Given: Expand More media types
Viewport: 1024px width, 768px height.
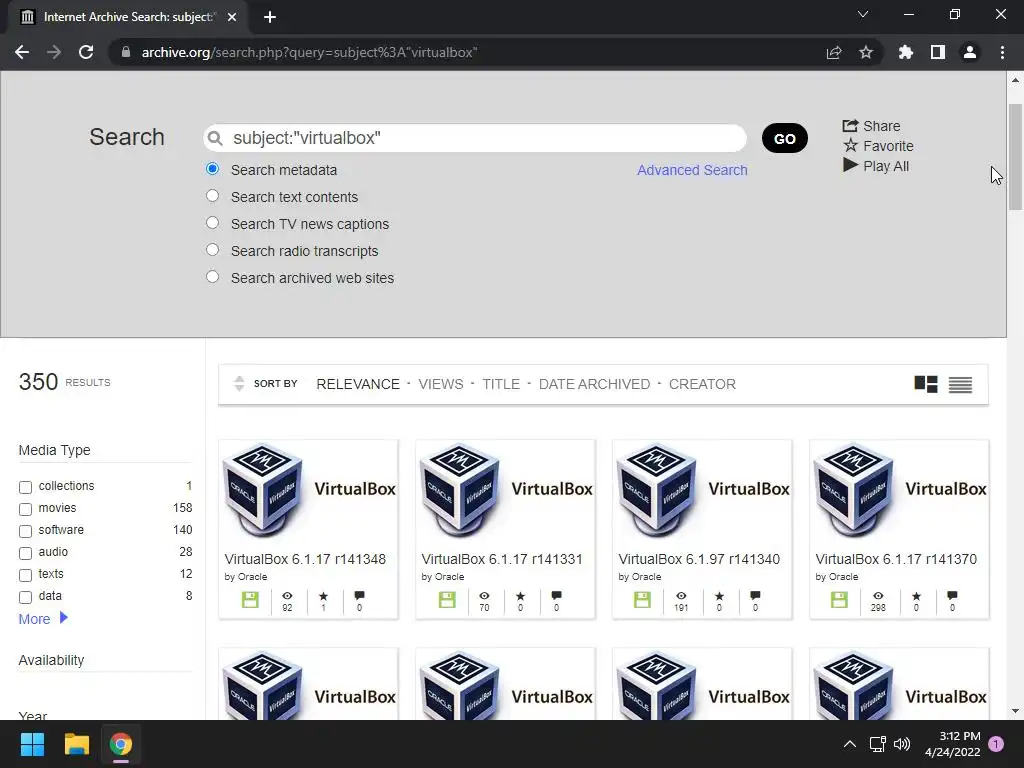Looking at the screenshot, I should pos(43,618).
